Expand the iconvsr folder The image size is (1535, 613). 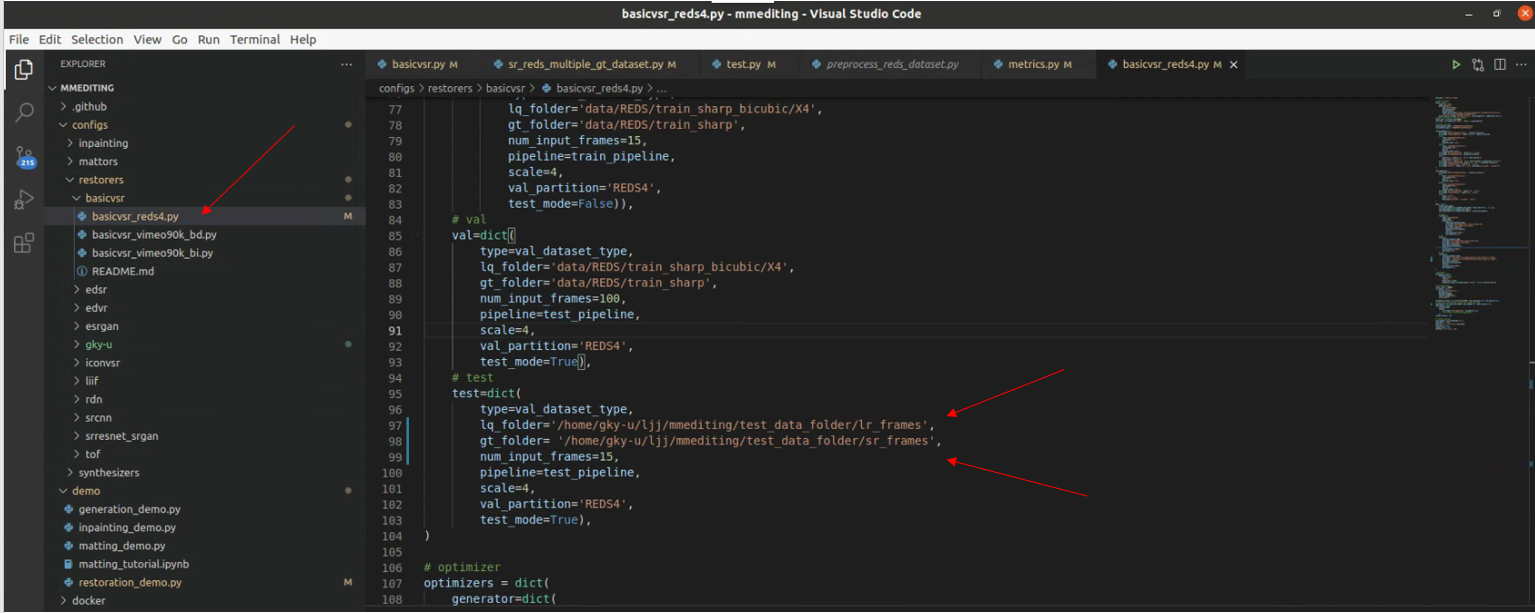pos(77,362)
